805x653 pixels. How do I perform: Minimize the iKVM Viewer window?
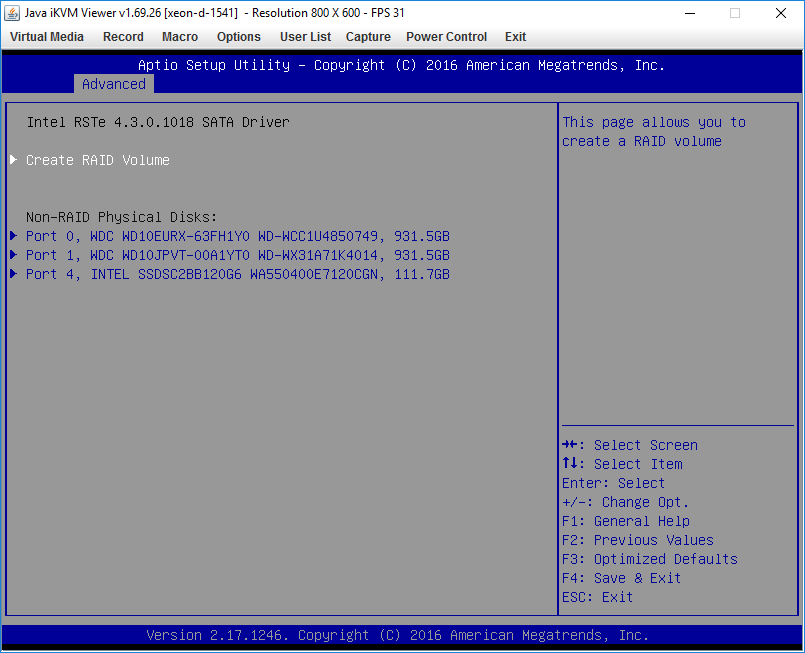coord(690,13)
